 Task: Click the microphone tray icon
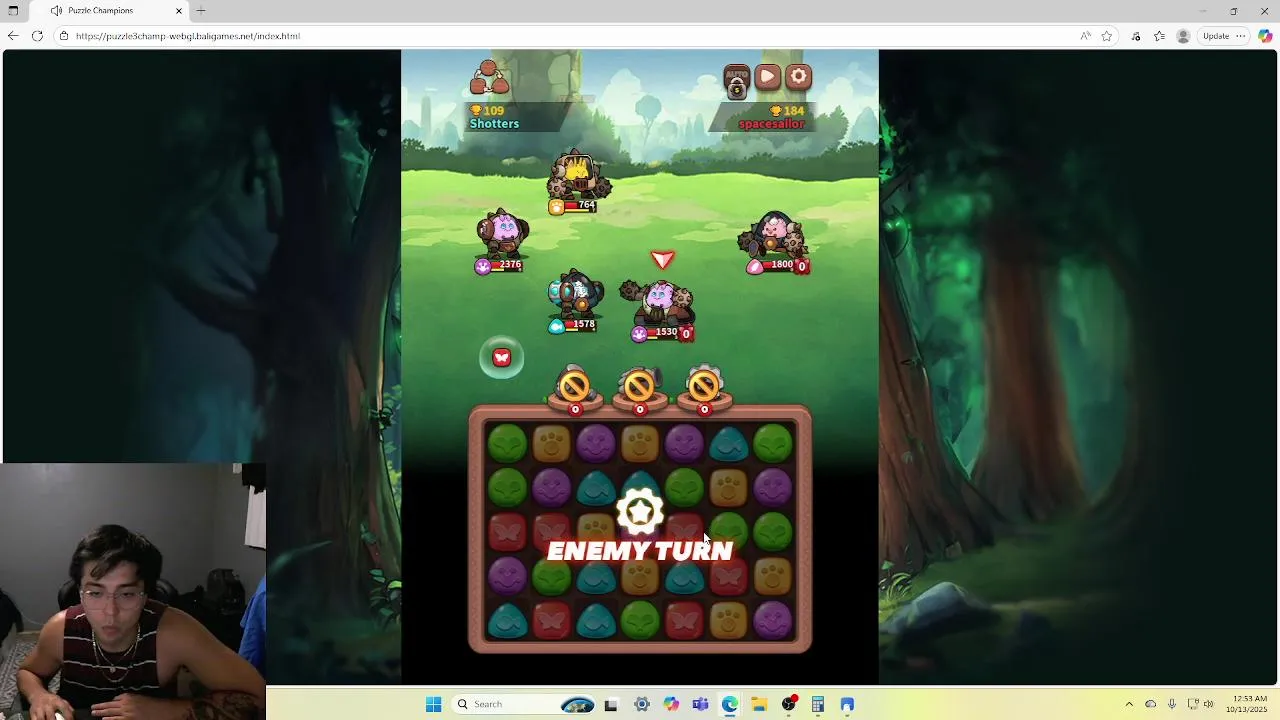point(1171,704)
